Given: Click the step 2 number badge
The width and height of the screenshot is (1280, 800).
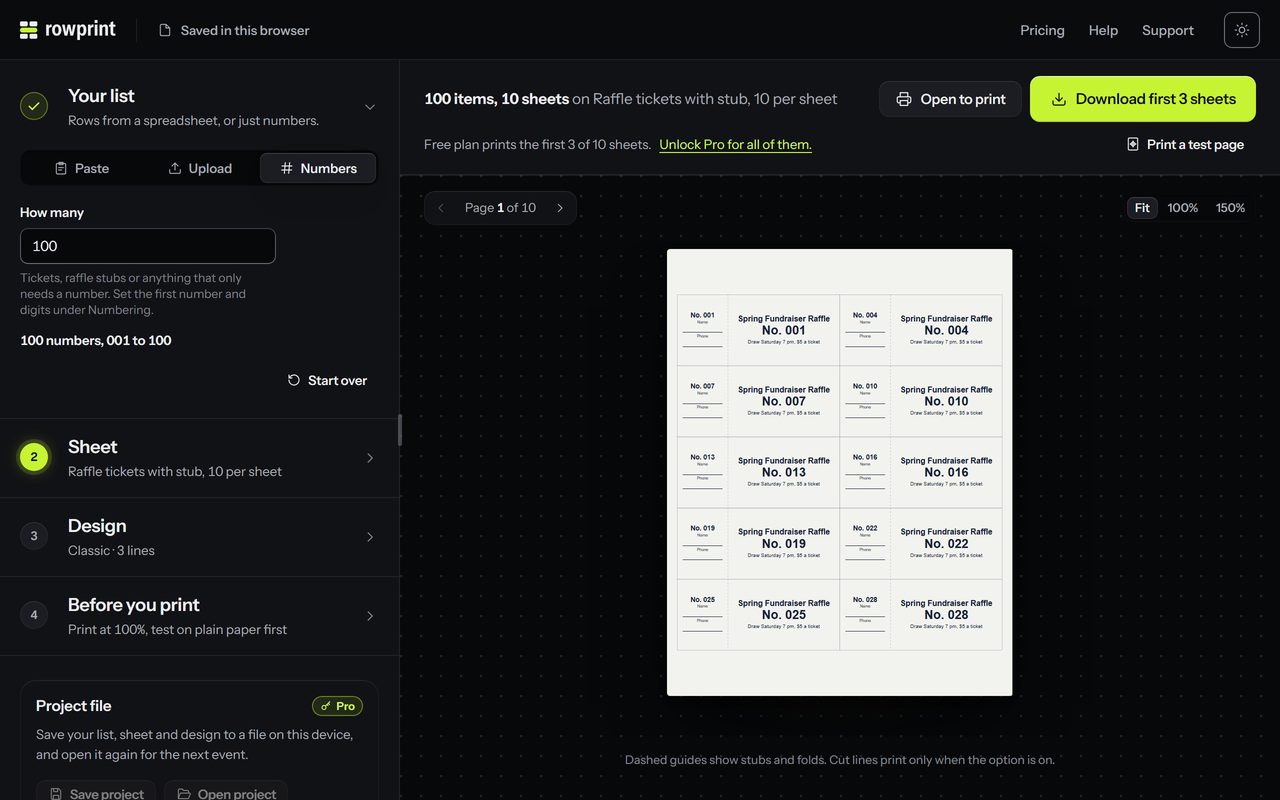Looking at the screenshot, I should [x=34, y=457].
